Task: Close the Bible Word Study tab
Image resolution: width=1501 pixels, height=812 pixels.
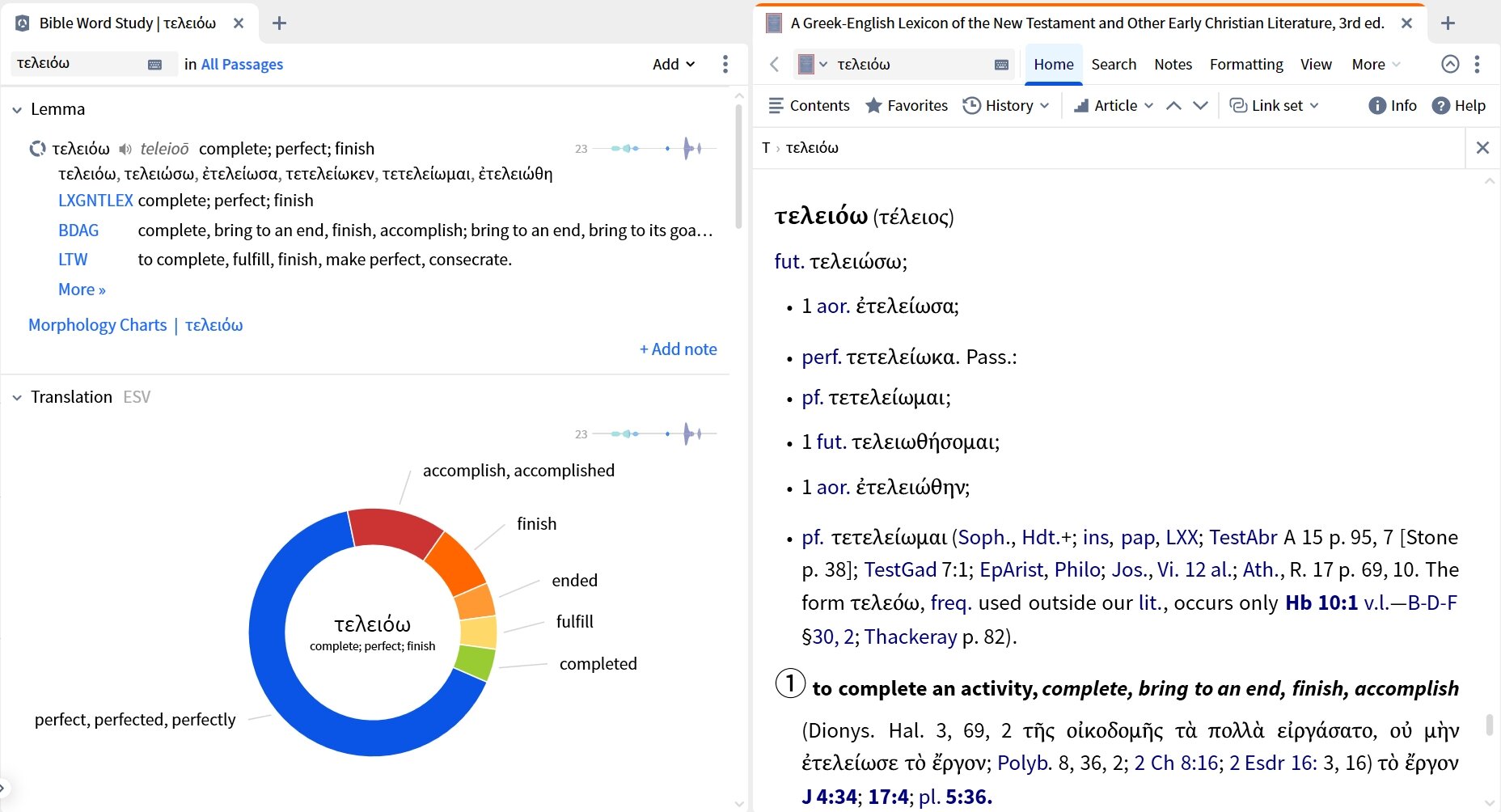Action: tap(239, 23)
